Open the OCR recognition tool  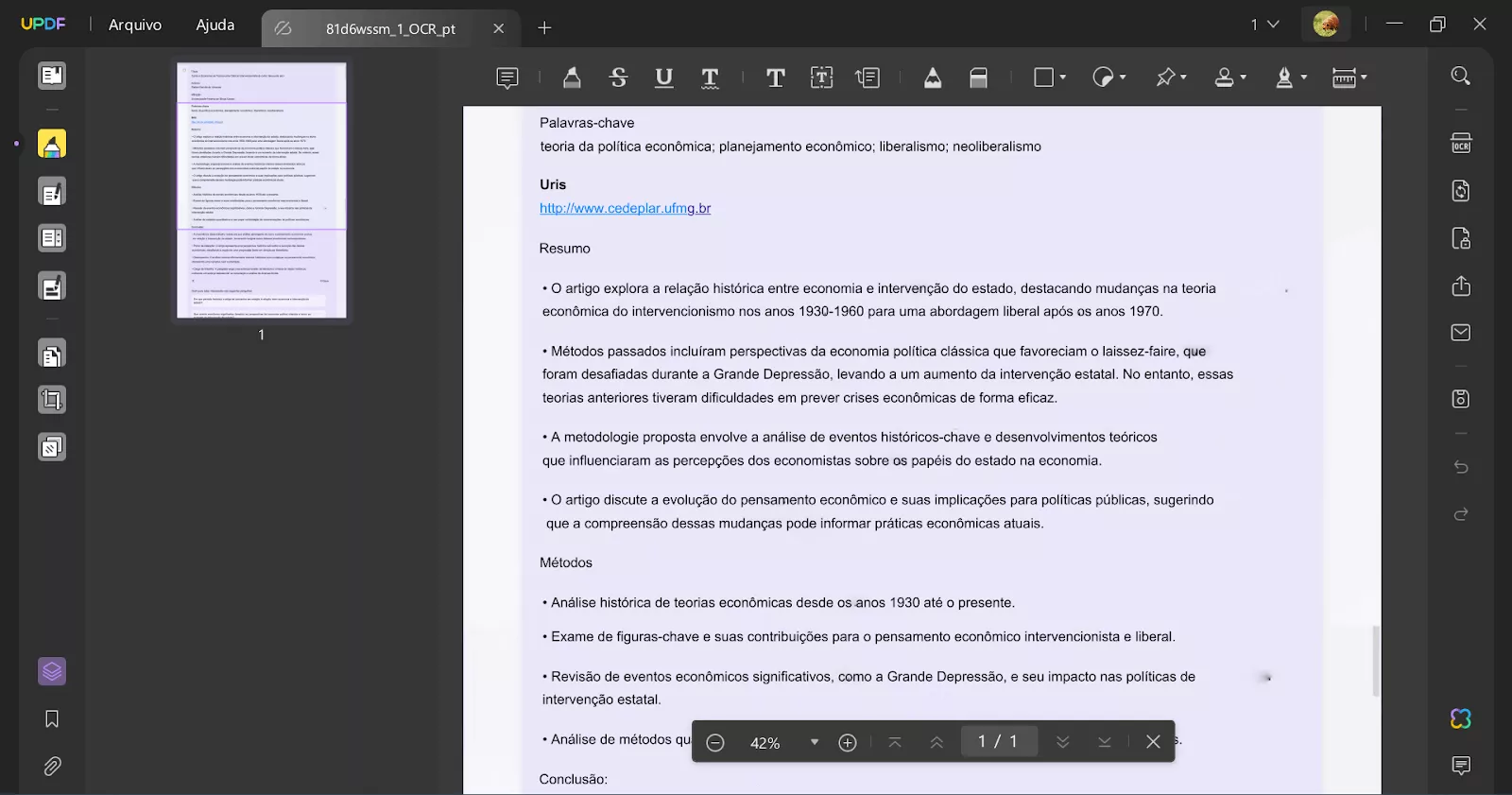pos(1461,143)
